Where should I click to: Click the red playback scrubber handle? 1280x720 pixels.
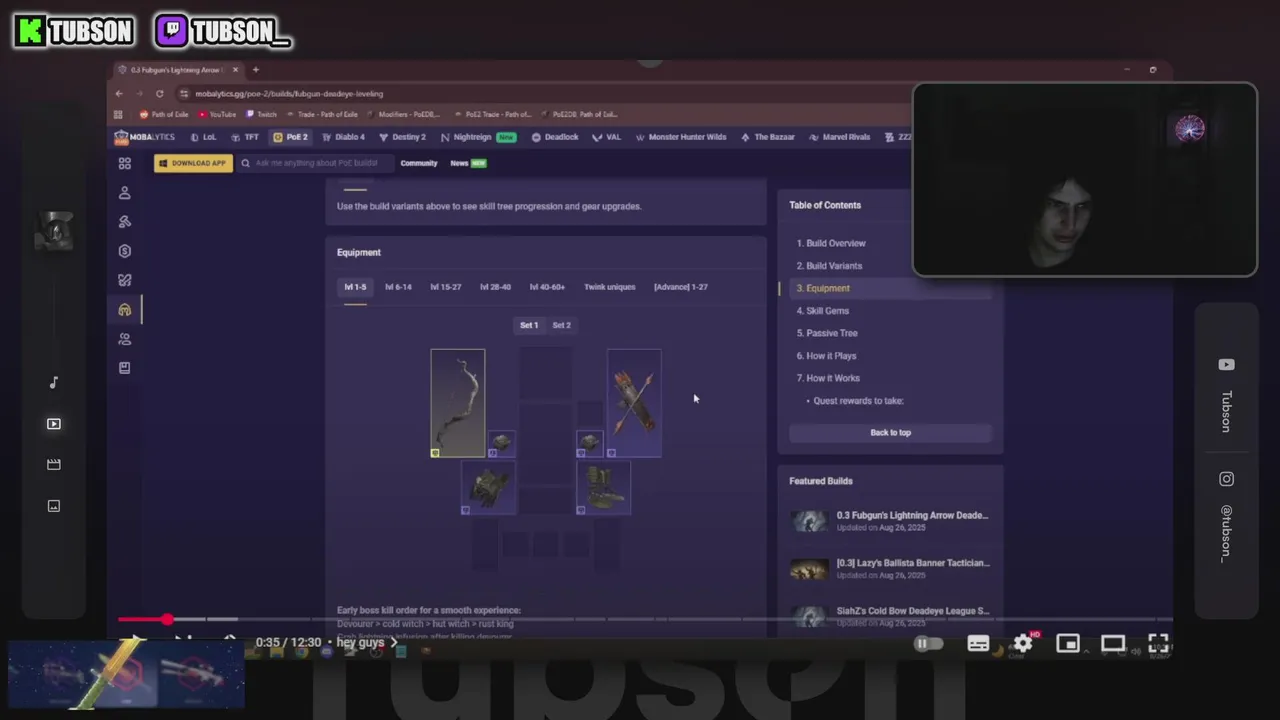tap(167, 620)
